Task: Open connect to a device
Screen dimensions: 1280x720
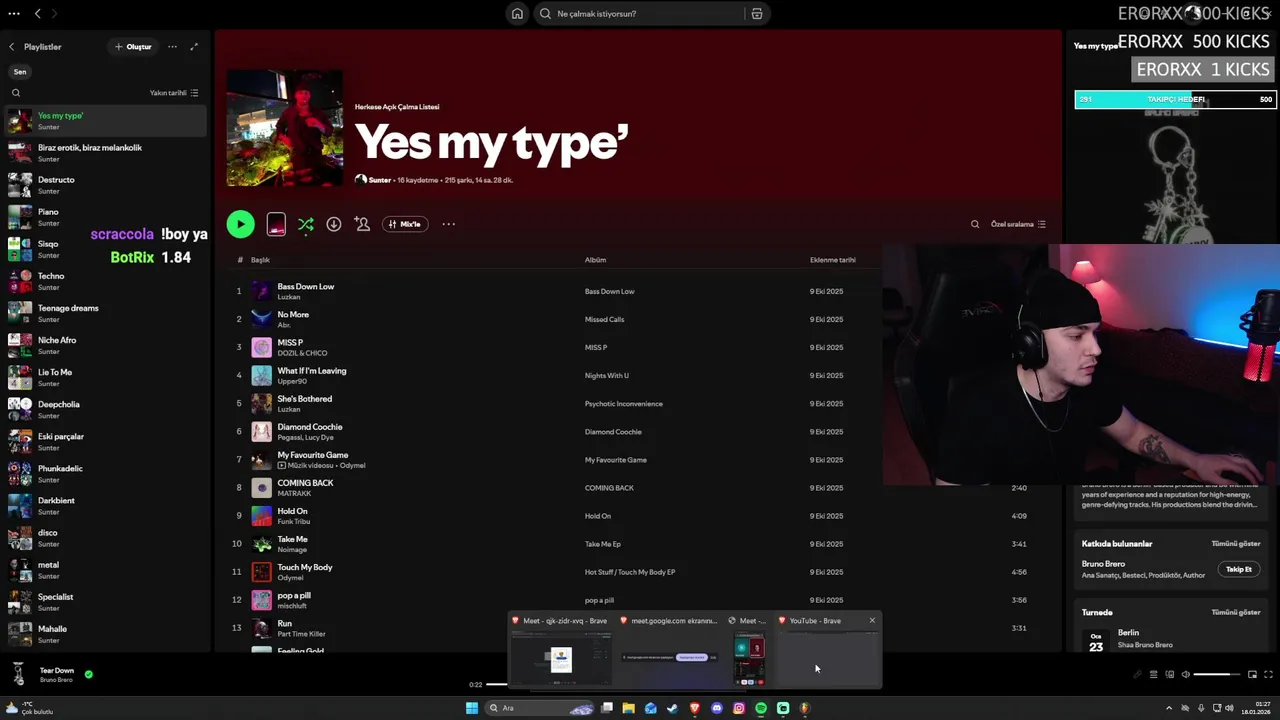Action: tap(1169, 675)
